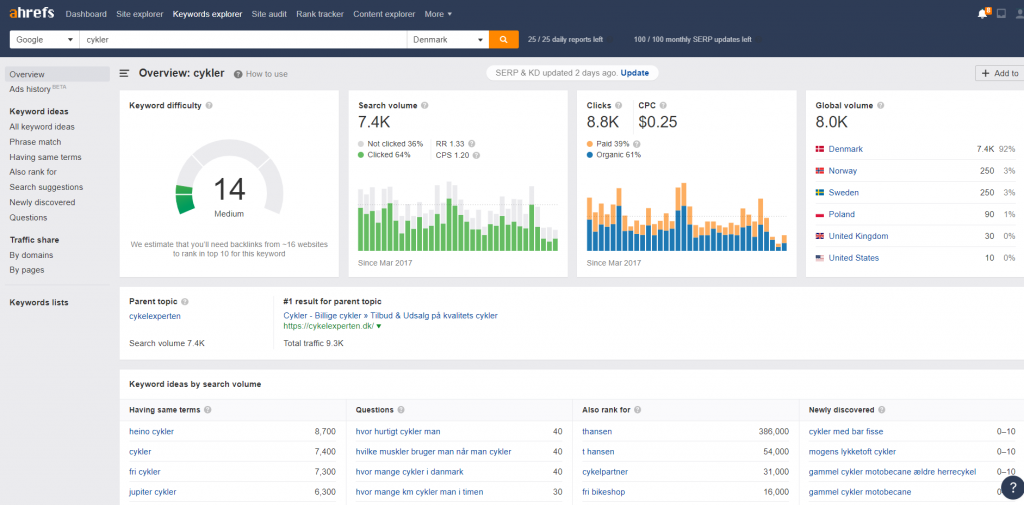
Task: Click the Add to button
Action: click(1000, 74)
